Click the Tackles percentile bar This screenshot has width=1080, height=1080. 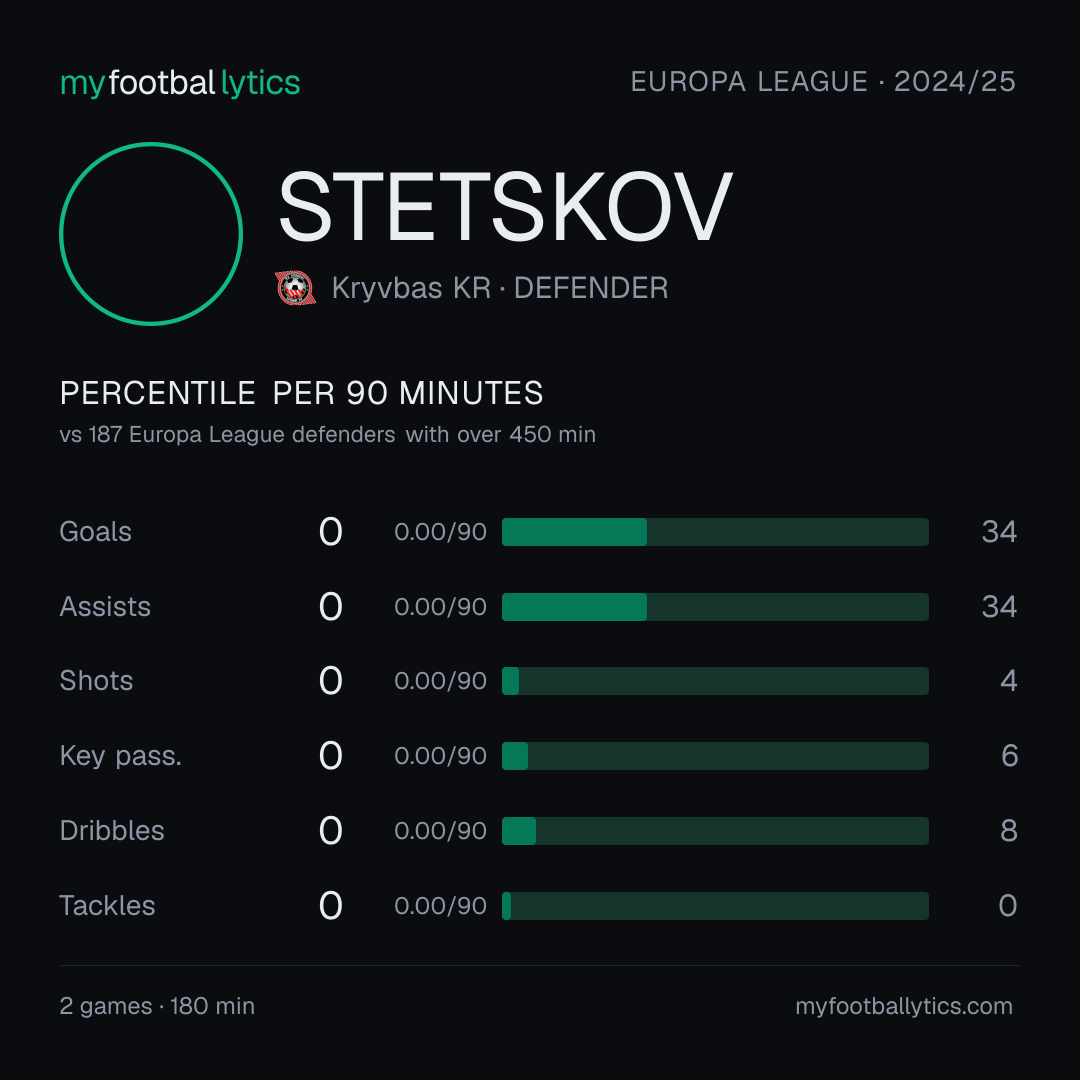[x=715, y=906]
